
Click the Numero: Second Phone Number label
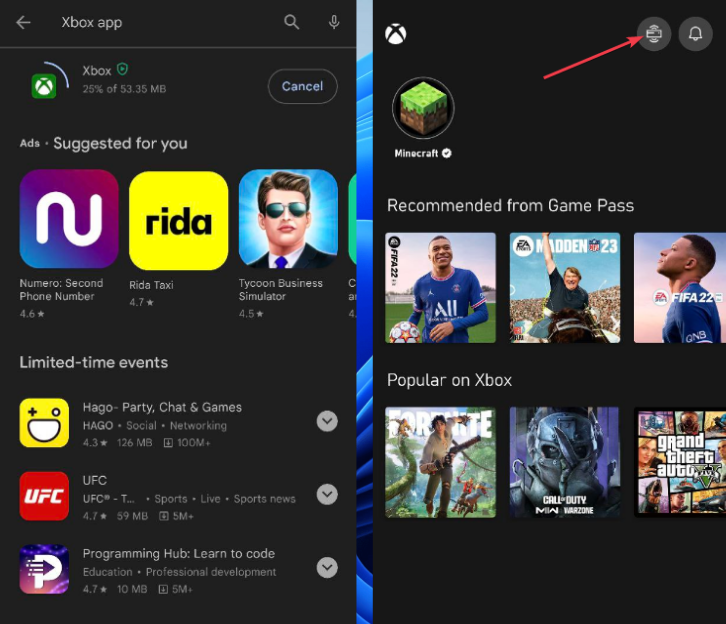tap(61, 290)
